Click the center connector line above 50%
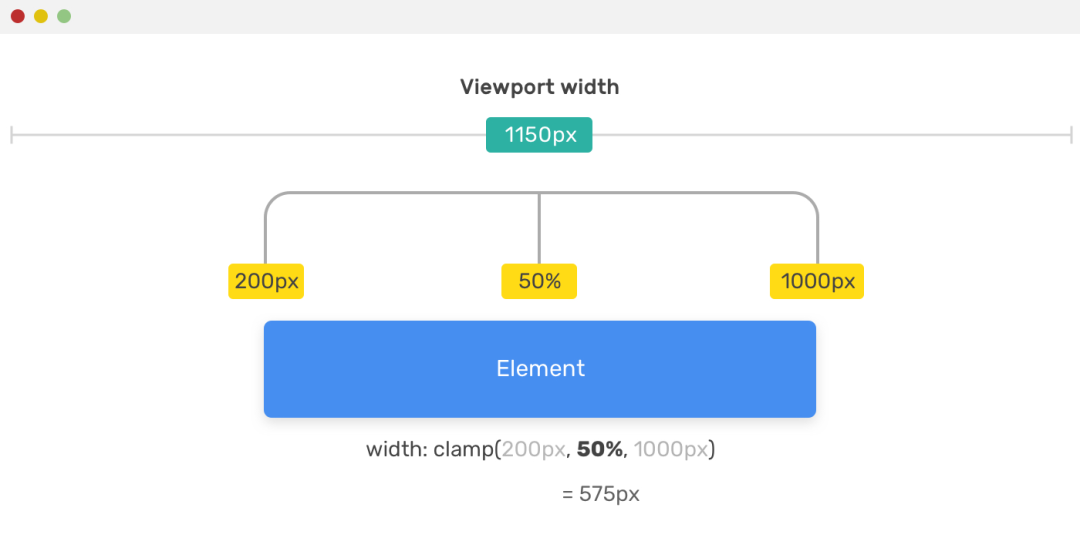This screenshot has width=1080, height=538. [x=539, y=229]
